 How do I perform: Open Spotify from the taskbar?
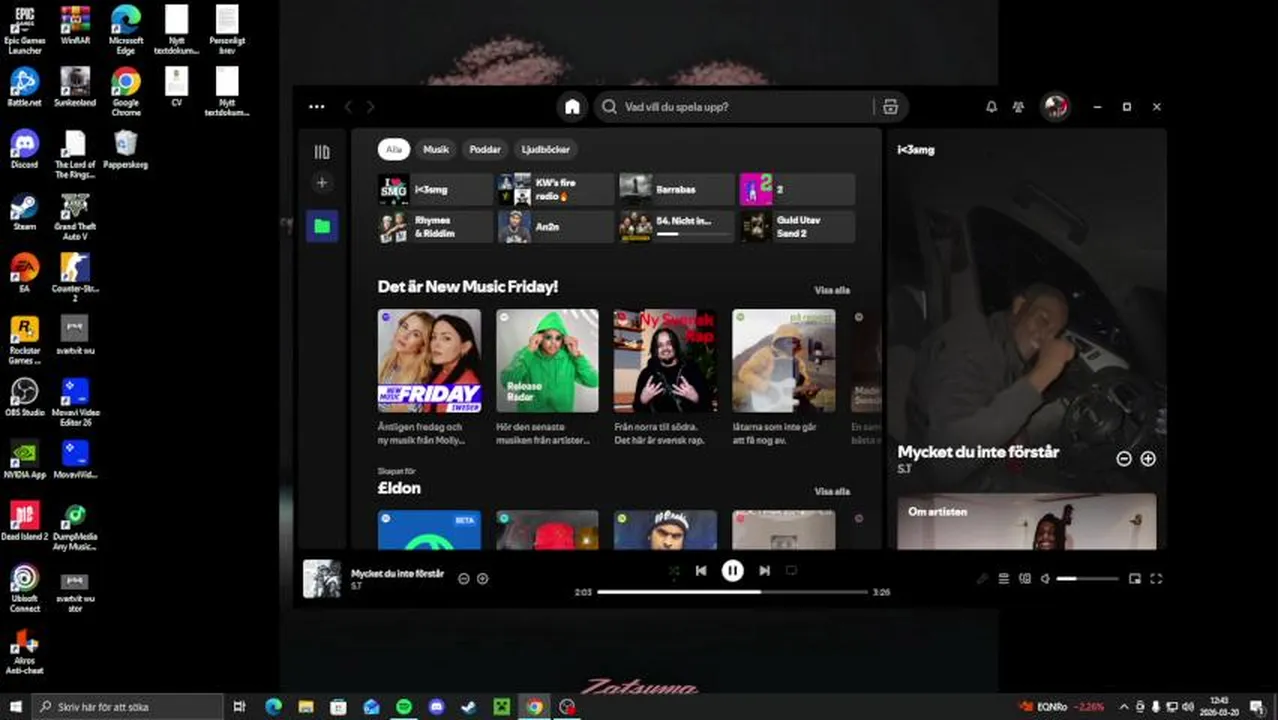404,707
